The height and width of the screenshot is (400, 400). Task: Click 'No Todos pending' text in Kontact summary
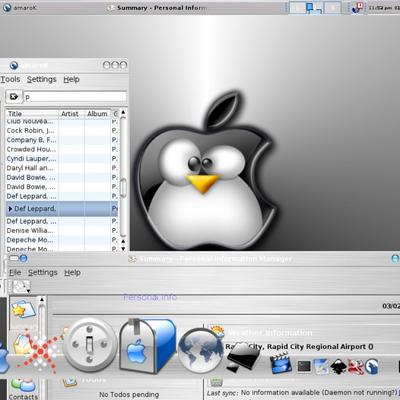tap(129, 394)
